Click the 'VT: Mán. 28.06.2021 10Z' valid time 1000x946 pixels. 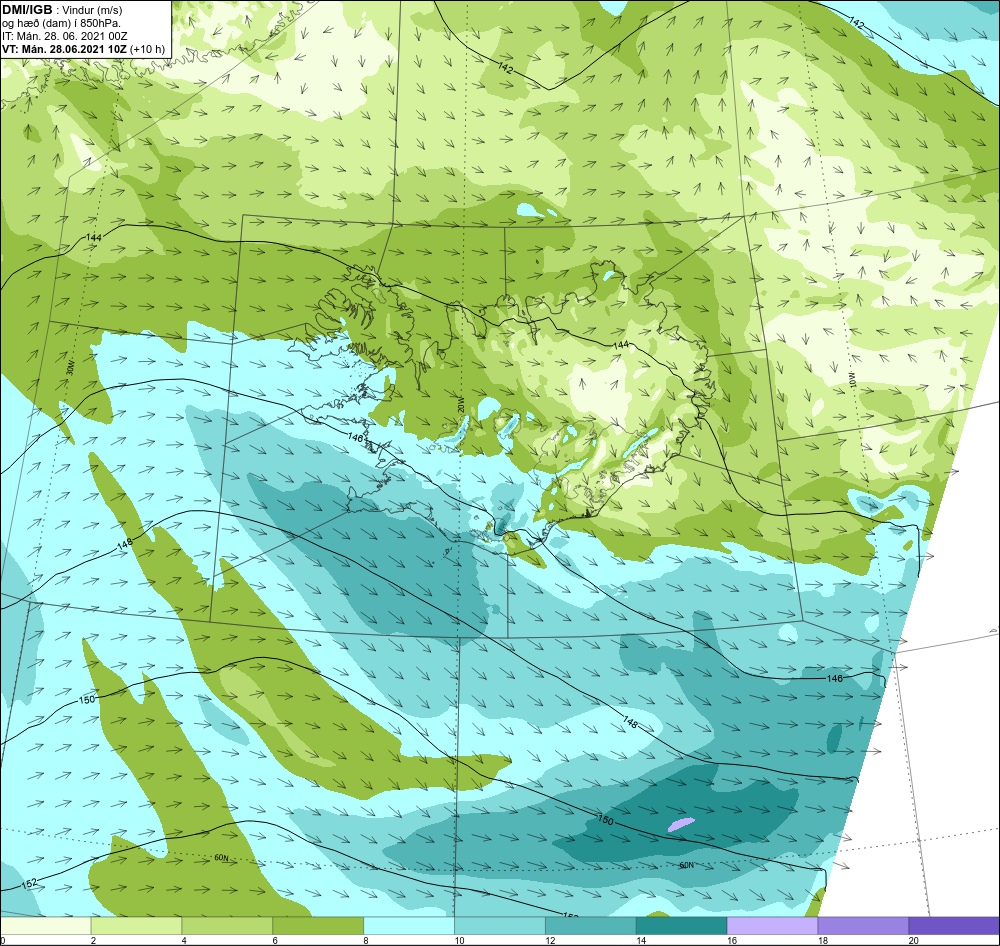coord(64,49)
